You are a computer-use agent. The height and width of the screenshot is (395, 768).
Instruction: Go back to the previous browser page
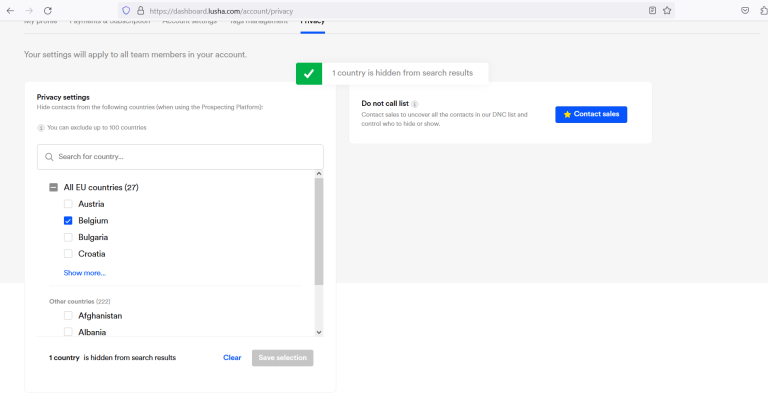coord(10,10)
